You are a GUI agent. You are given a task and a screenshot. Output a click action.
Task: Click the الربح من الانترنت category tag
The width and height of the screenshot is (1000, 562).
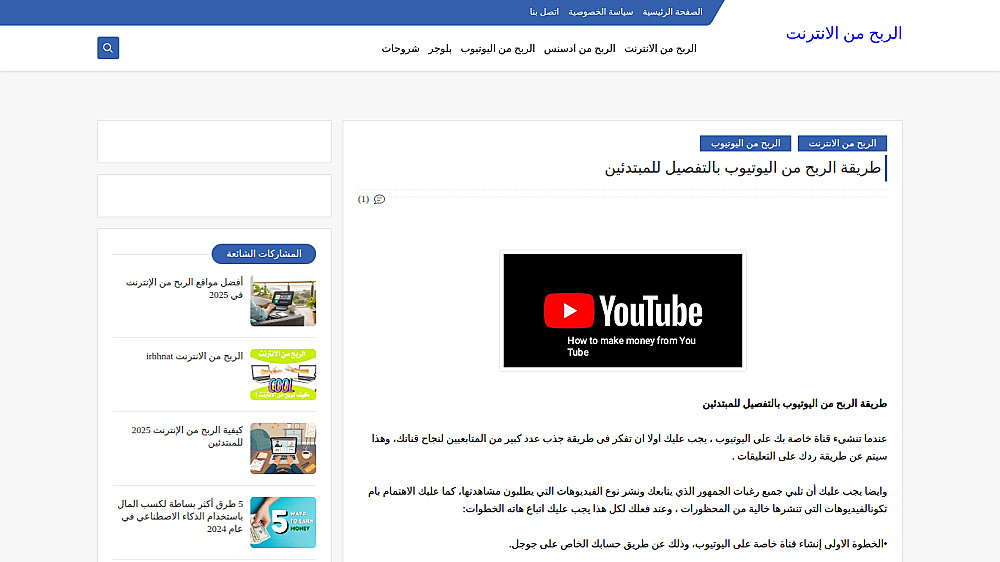click(x=842, y=144)
